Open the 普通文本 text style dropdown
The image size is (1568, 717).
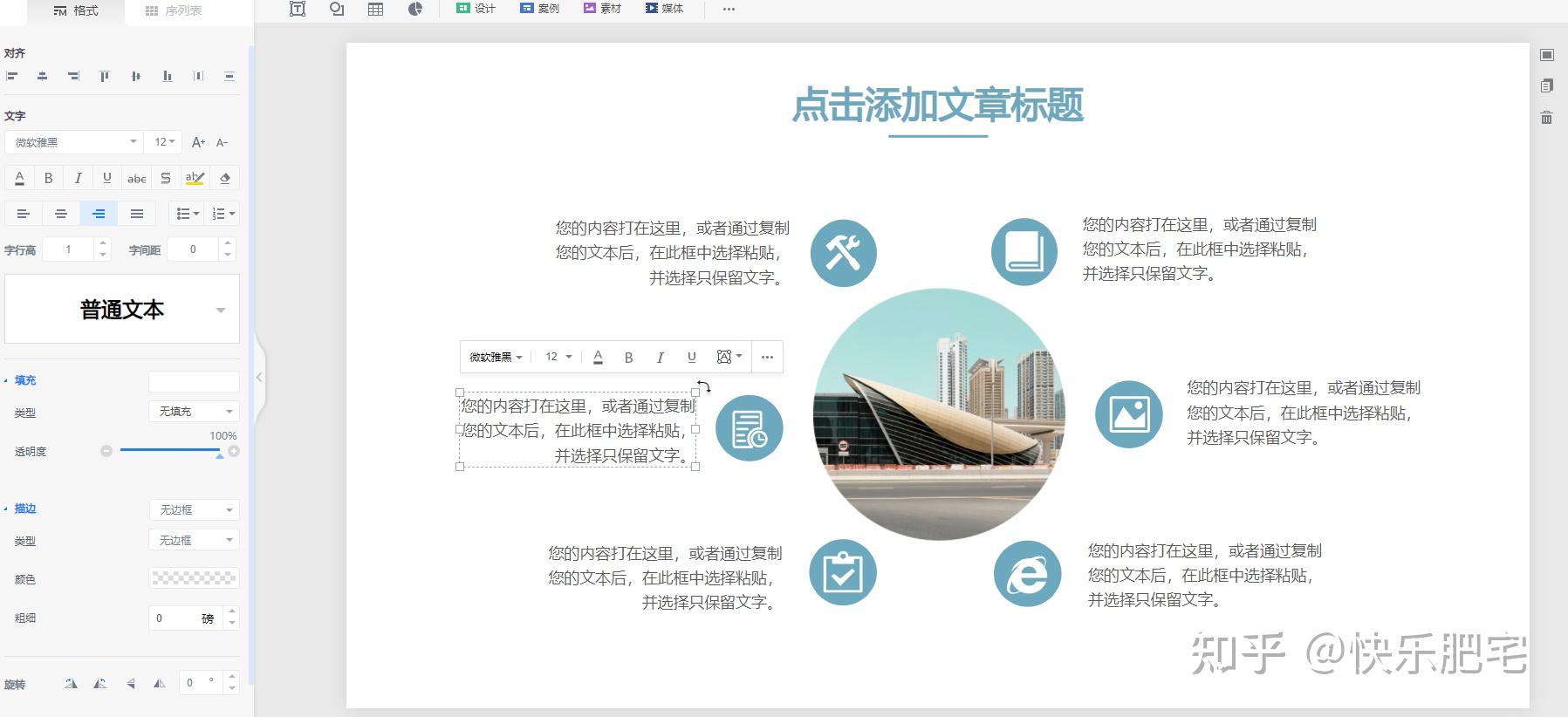[x=122, y=310]
